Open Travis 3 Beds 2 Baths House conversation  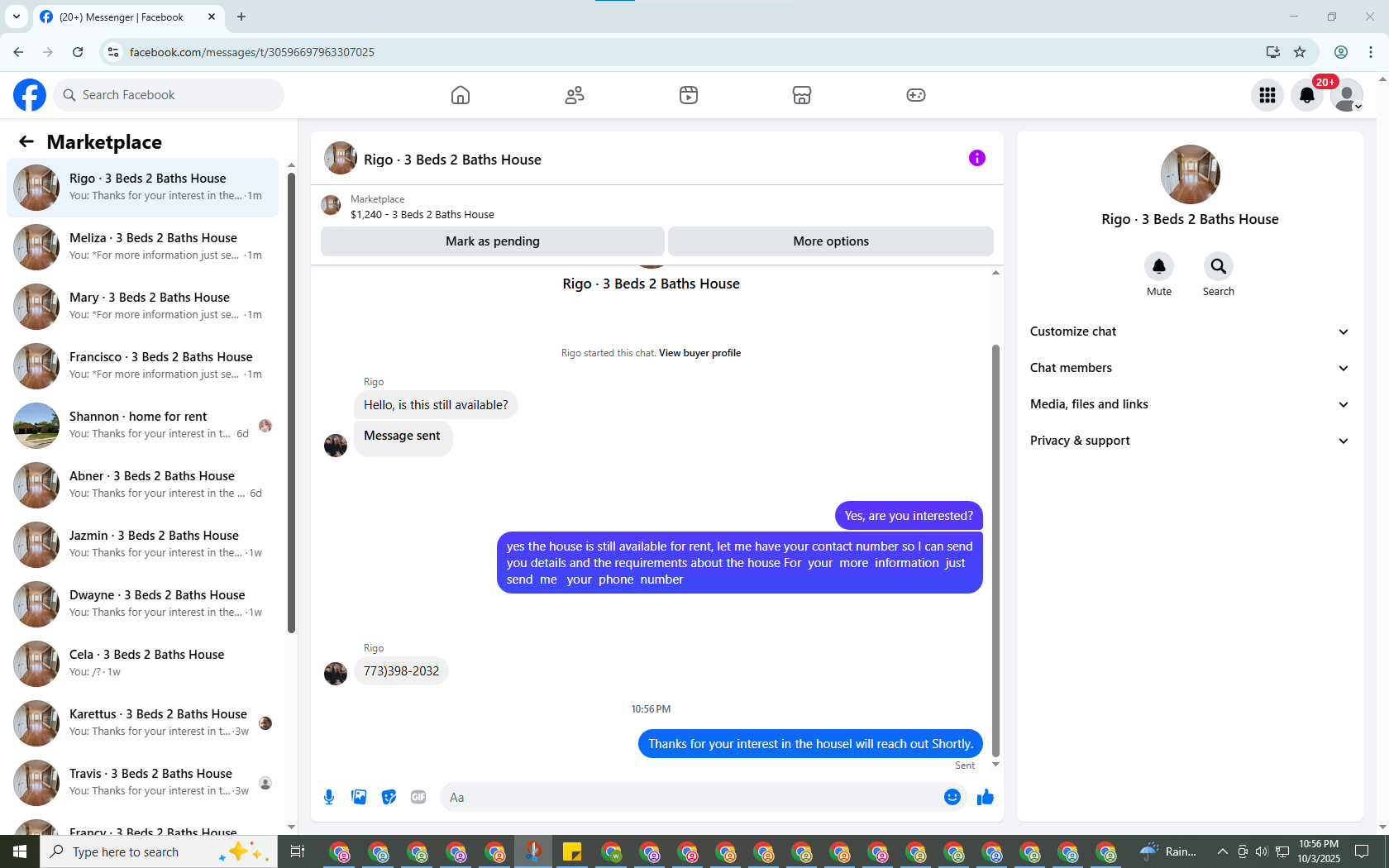[x=143, y=783]
